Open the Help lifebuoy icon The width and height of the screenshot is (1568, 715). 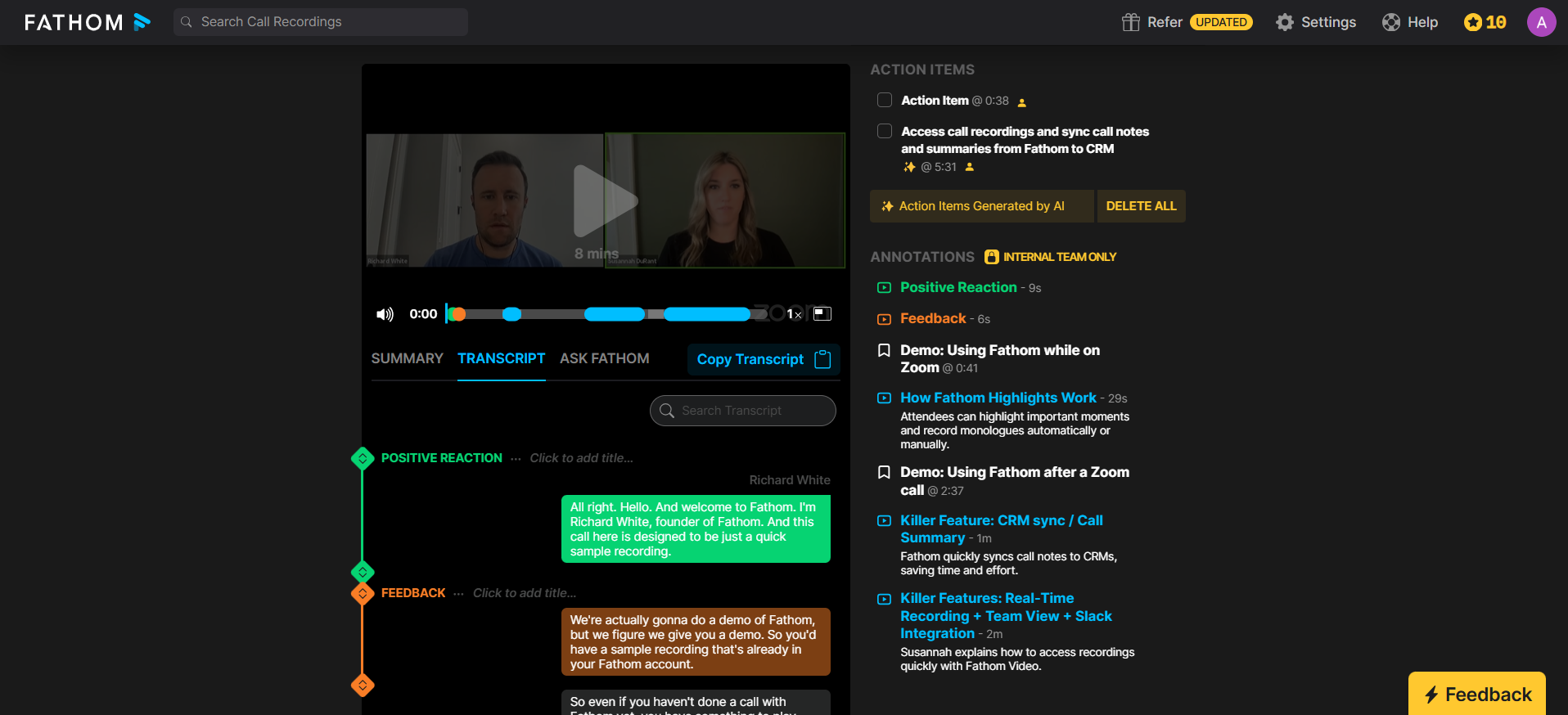pos(1391,22)
